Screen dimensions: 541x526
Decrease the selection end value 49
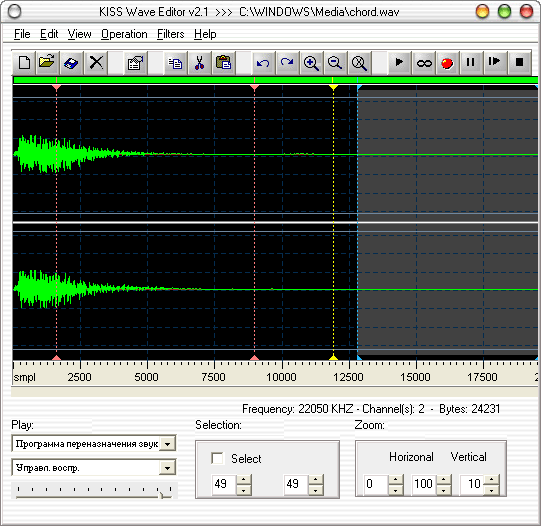pos(316,490)
